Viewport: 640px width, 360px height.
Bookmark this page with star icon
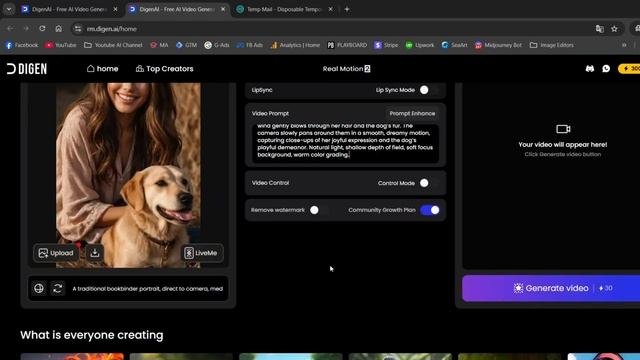tap(614, 29)
